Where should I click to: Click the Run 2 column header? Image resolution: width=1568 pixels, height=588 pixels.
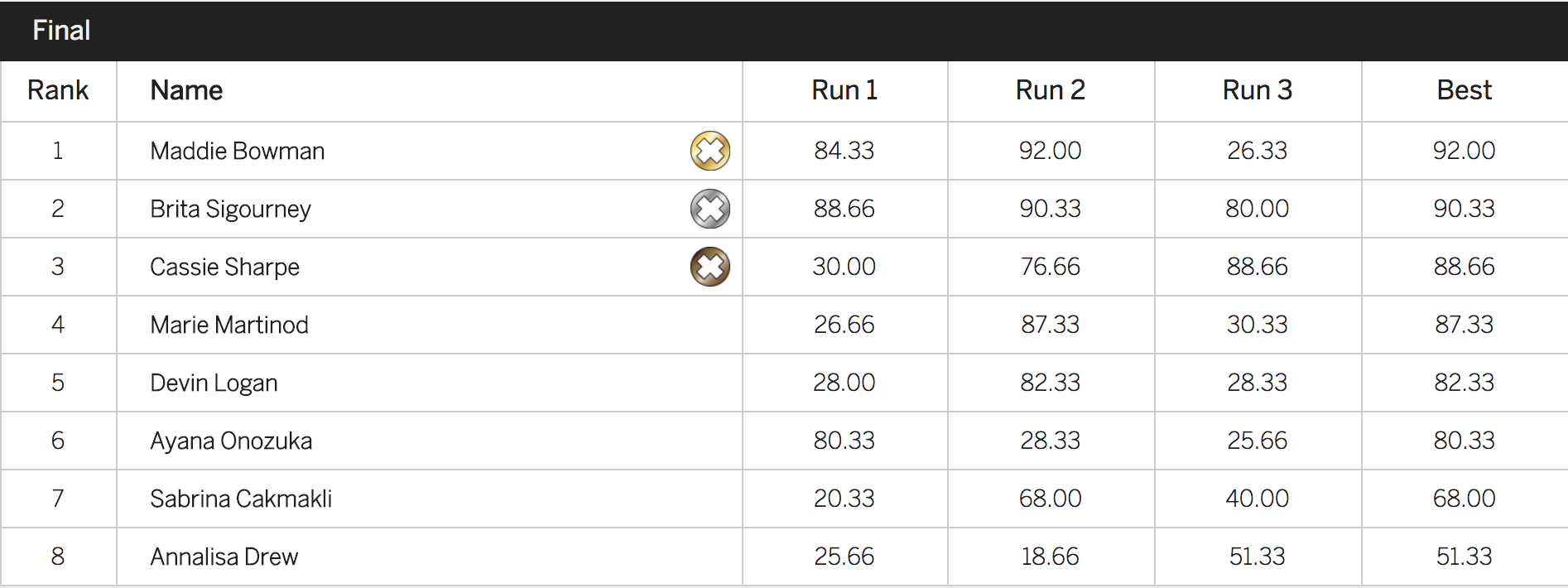[x=1050, y=90]
